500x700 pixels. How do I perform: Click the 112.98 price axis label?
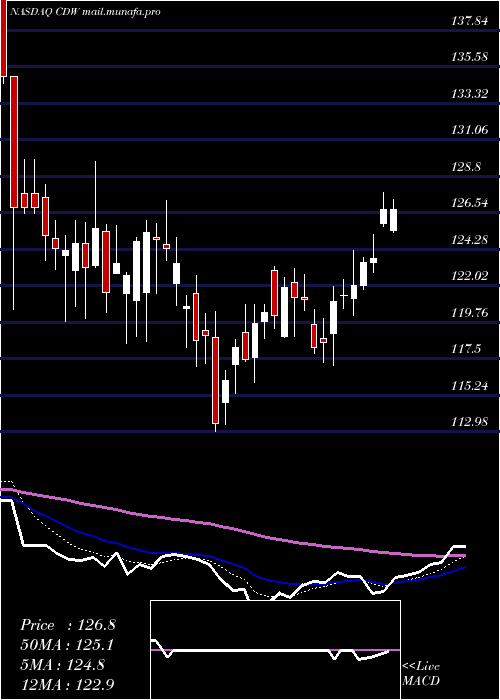point(469,422)
